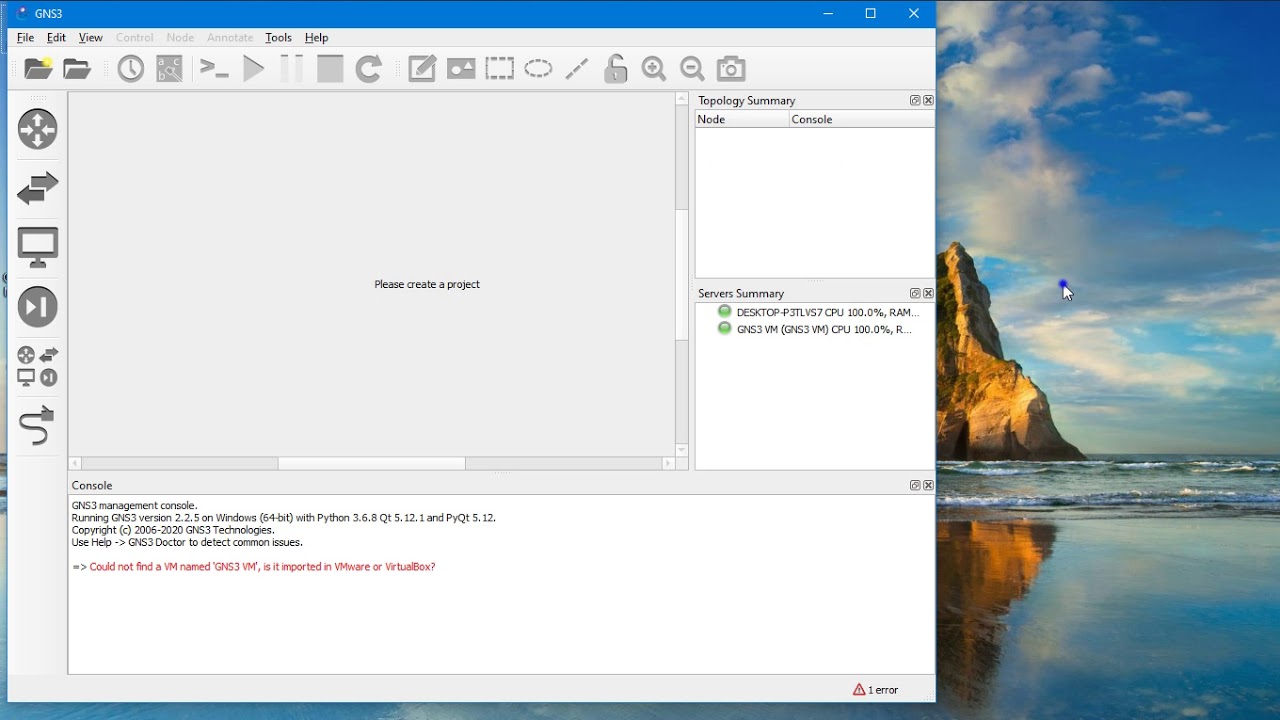Select the Draw an ellipse tool

coord(538,68)
